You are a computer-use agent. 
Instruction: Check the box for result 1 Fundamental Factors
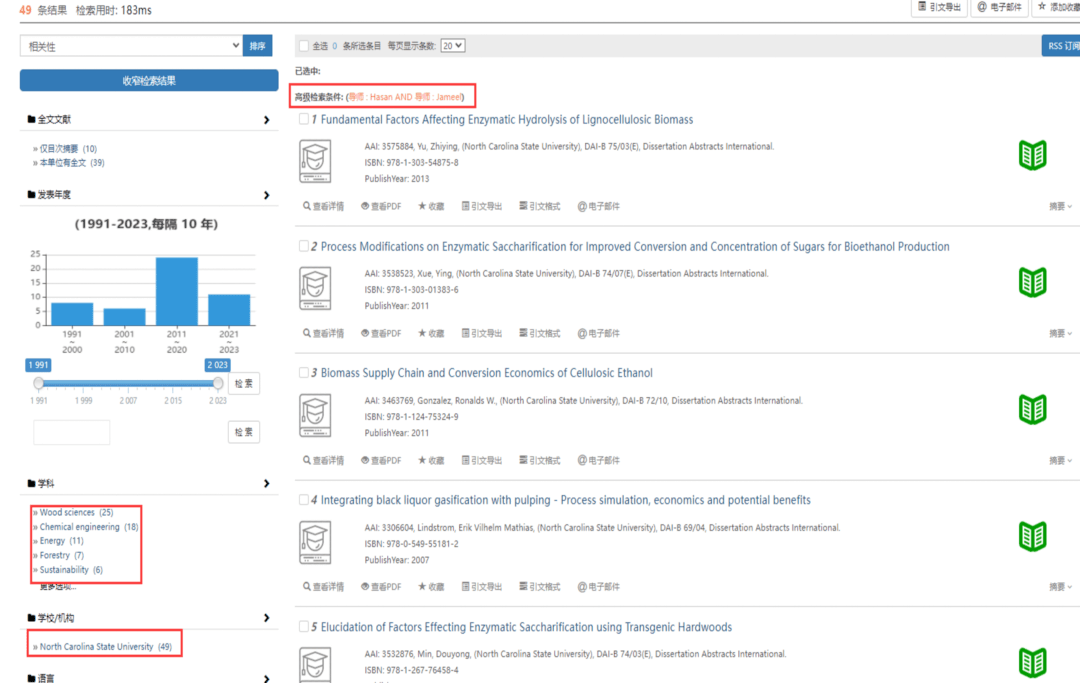point(304,119)
